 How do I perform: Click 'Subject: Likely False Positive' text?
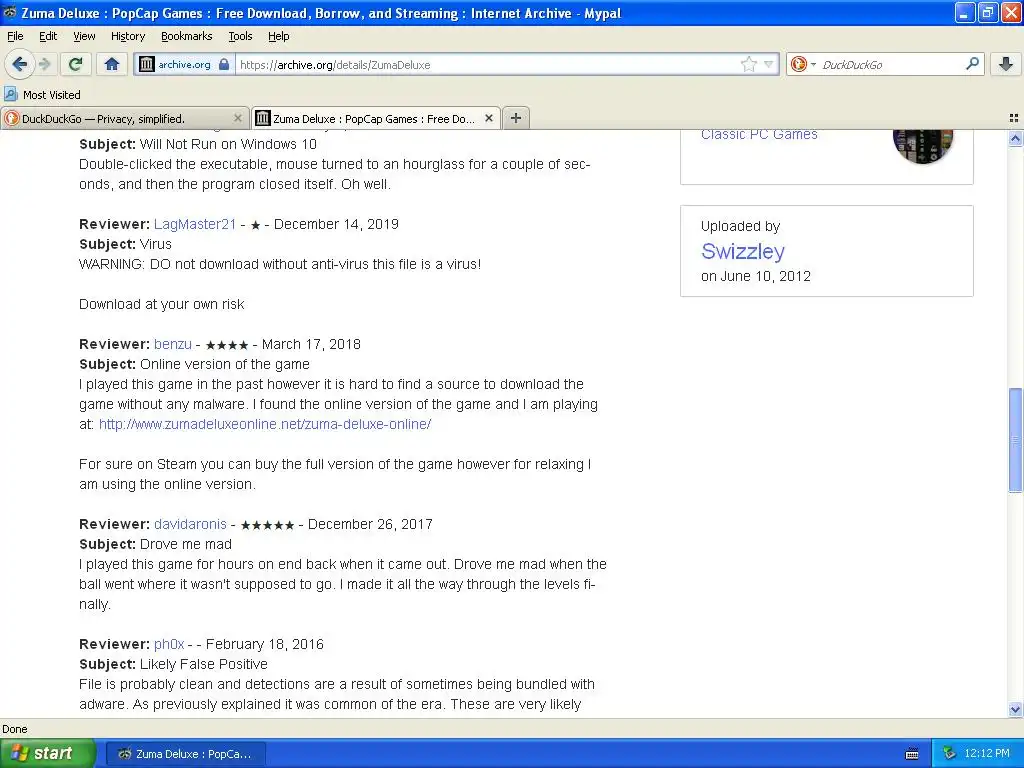173,664
